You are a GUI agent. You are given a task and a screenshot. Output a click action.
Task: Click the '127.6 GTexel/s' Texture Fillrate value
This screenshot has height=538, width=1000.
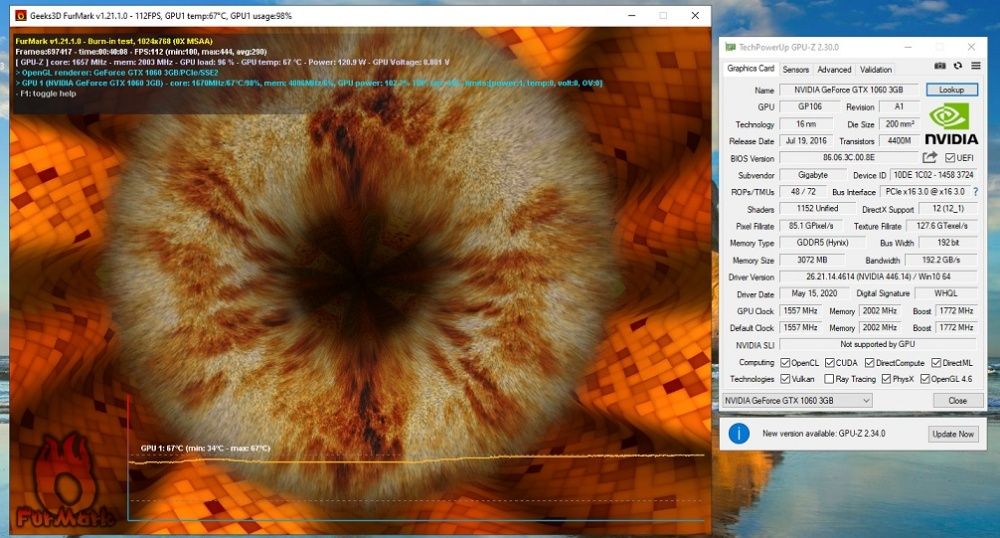[x=942, y=226]
